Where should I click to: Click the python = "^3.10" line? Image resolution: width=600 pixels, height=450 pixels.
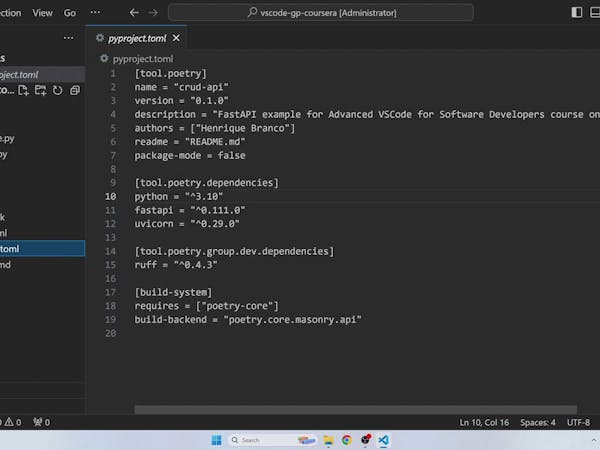click(179, 197)
